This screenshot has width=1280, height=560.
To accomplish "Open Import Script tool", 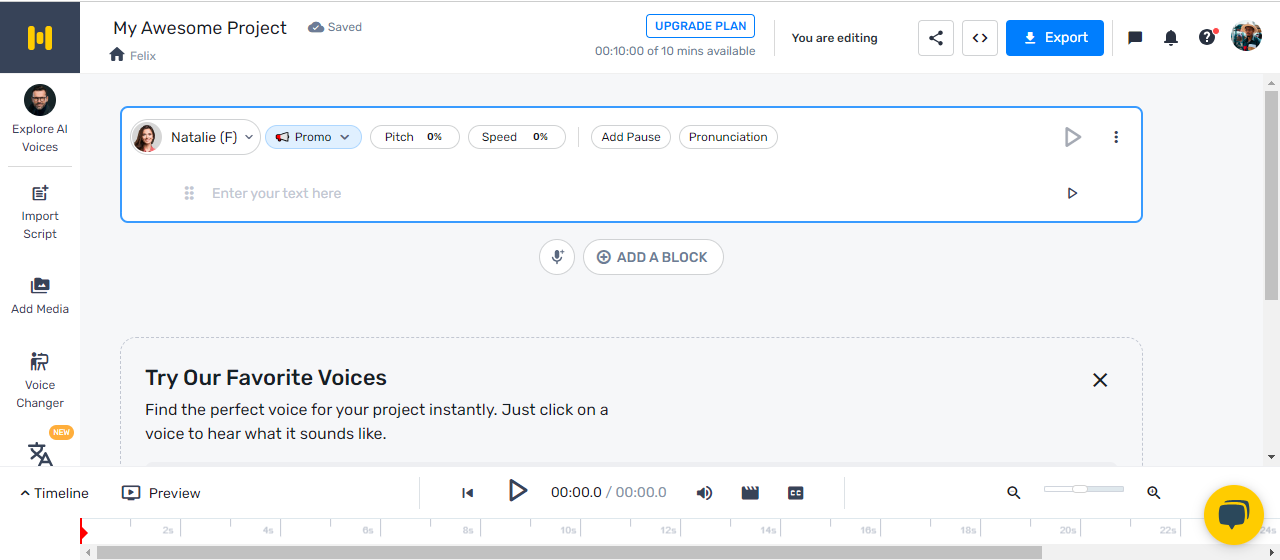I will coord(40,212).
